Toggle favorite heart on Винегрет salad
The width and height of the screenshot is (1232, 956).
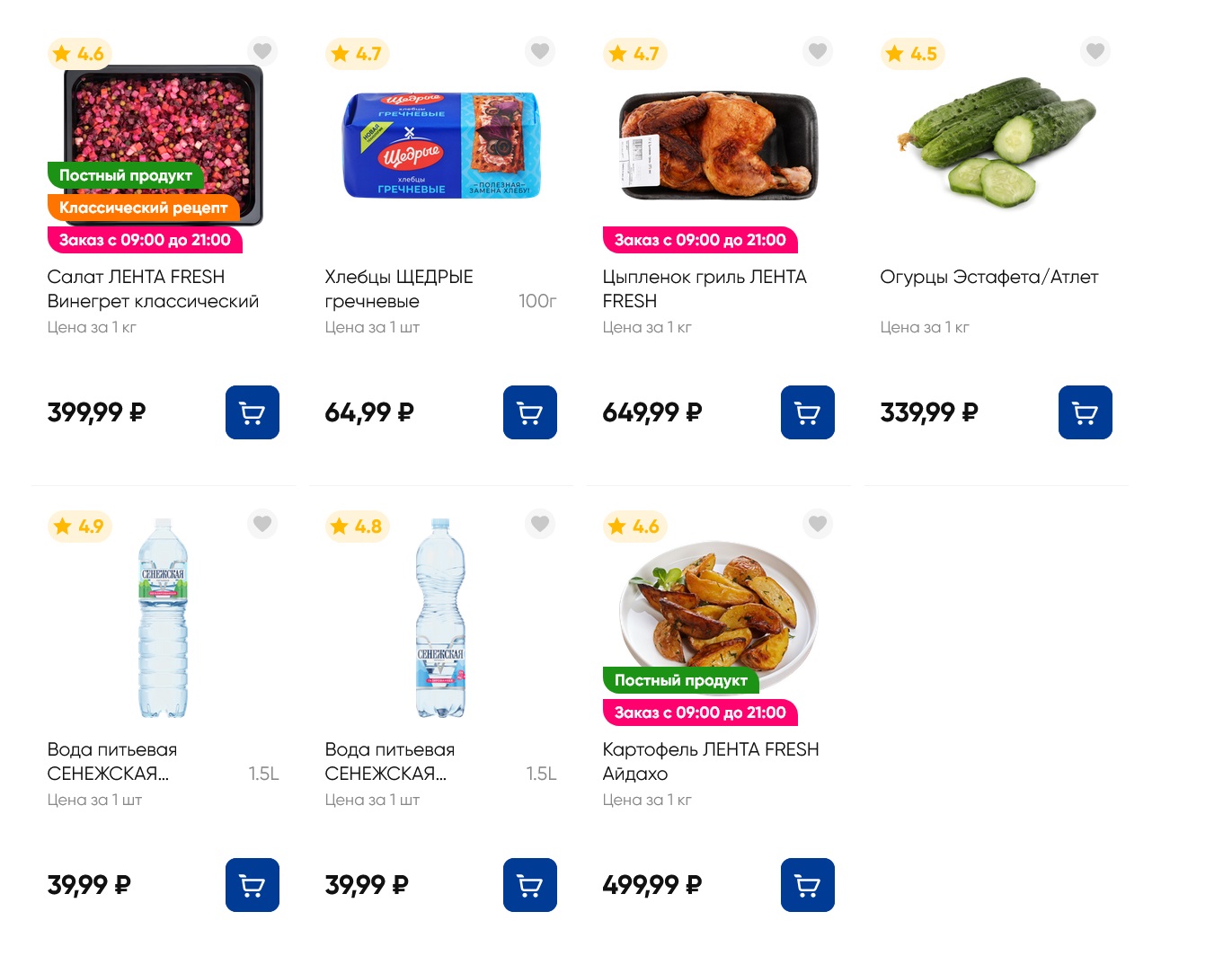click(262, 50)
